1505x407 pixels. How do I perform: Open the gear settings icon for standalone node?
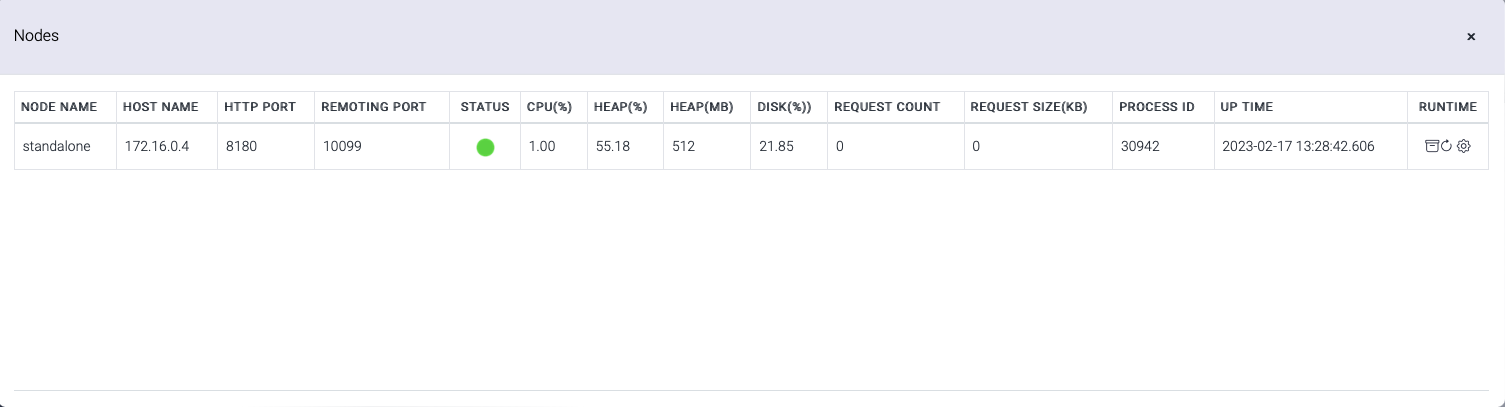(x=1463, y=146)
